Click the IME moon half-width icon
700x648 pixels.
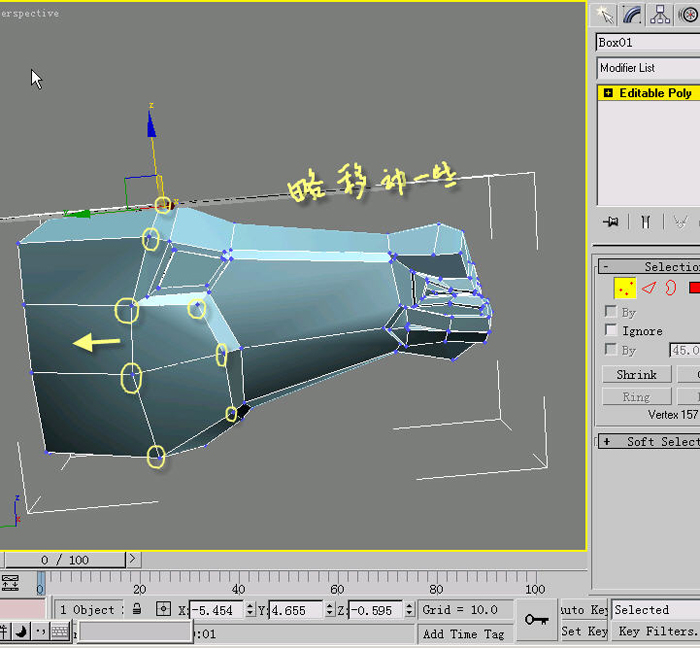point(21,631)
